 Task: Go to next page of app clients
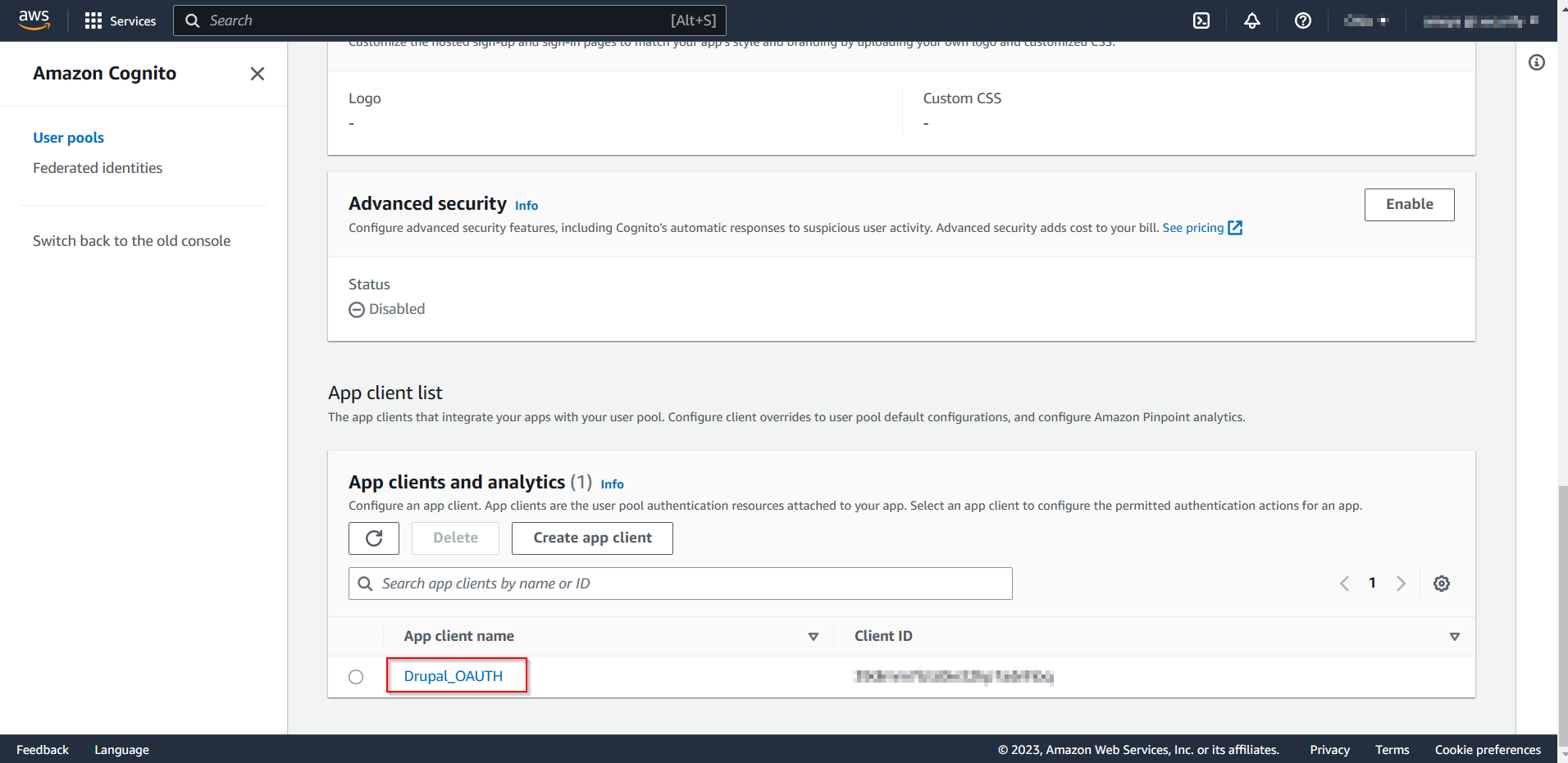coord(1402,584)
